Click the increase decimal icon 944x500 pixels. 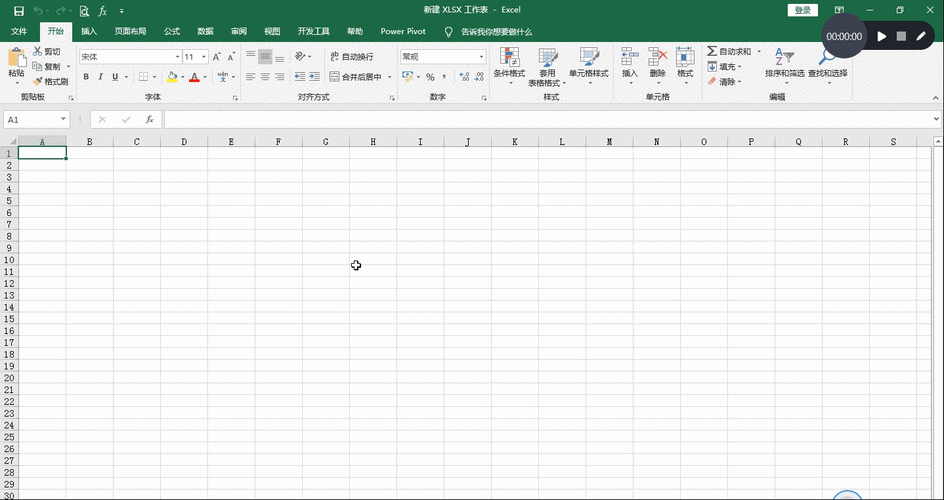pos(464,77)
